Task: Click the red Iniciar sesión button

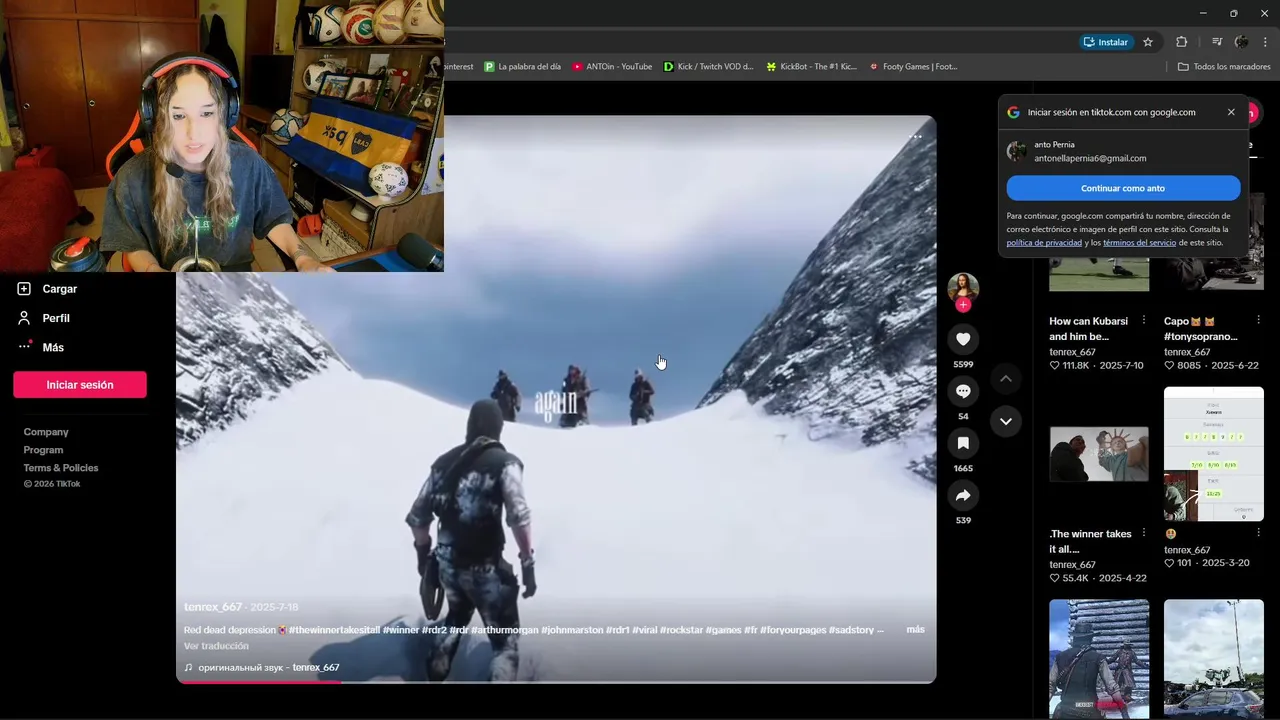Action: coord(80,385)
